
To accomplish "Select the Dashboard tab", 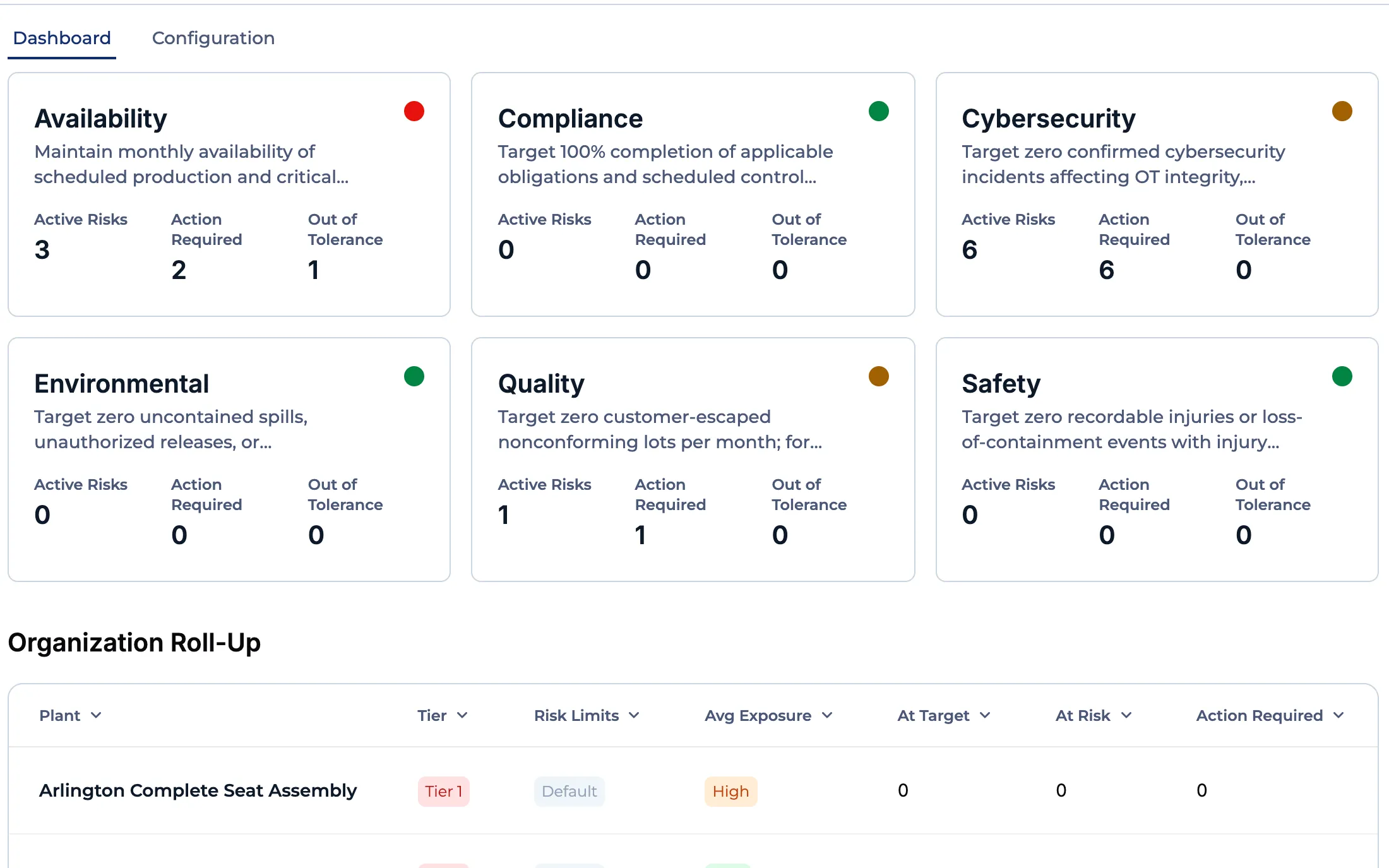I will 62,38.
